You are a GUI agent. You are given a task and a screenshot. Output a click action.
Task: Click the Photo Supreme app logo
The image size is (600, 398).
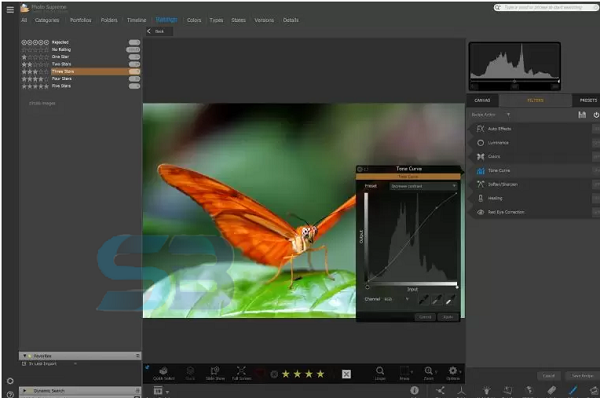(x=25, y=8)
